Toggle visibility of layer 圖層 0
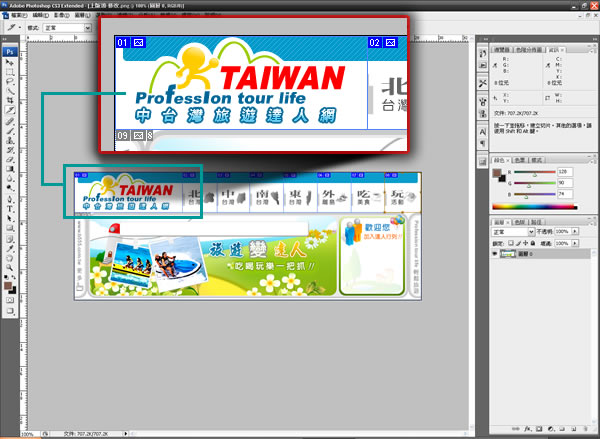600x439 pixels. pyautogui.click(x=495, y=254)
